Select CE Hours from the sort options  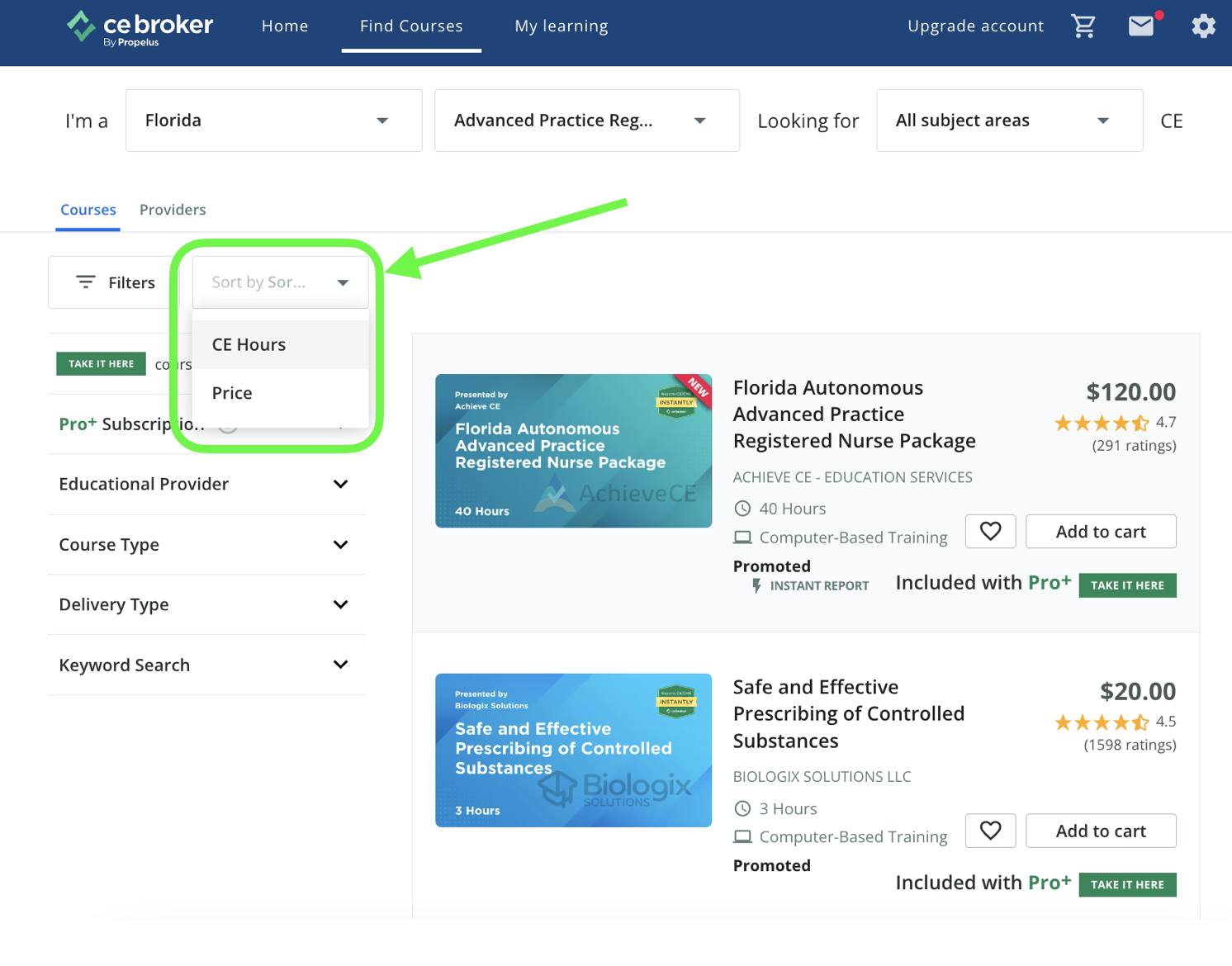pos(249,344)
